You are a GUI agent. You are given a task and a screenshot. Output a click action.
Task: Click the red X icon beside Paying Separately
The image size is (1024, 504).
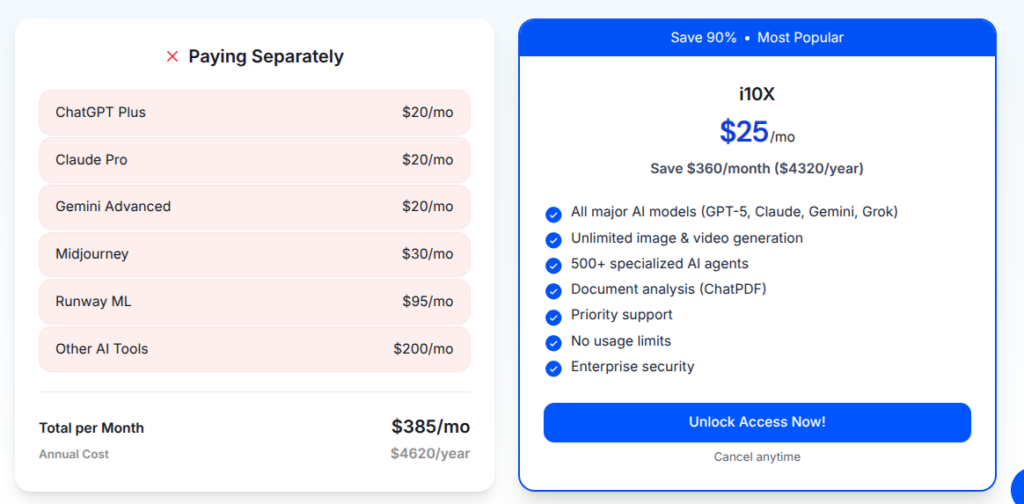point(172,57)
